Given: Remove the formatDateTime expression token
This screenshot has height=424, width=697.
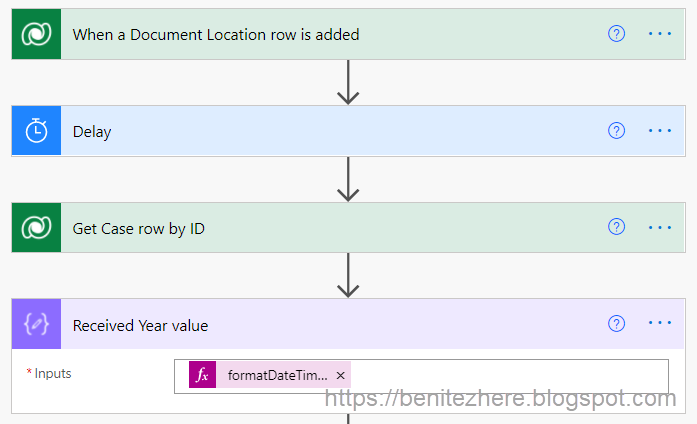Looking at the screenshot, I should (340, 376).
